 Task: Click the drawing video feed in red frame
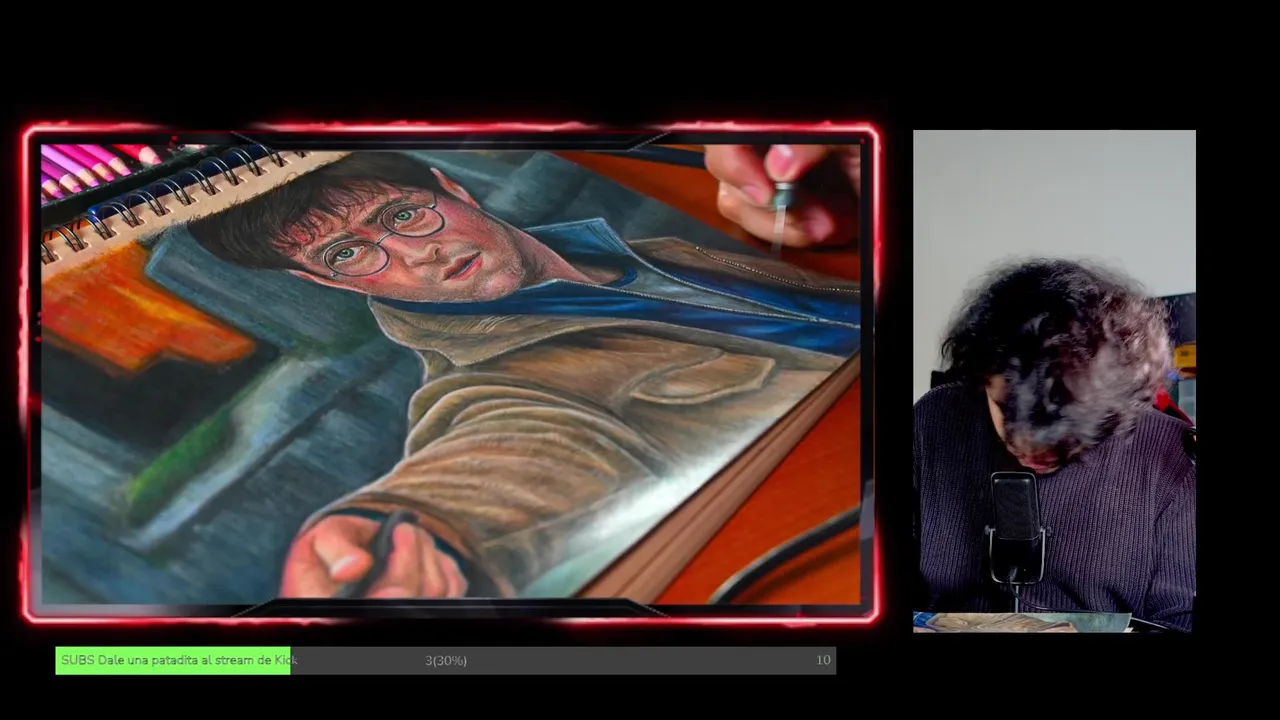pyautogui.click(x=450, y=374)
